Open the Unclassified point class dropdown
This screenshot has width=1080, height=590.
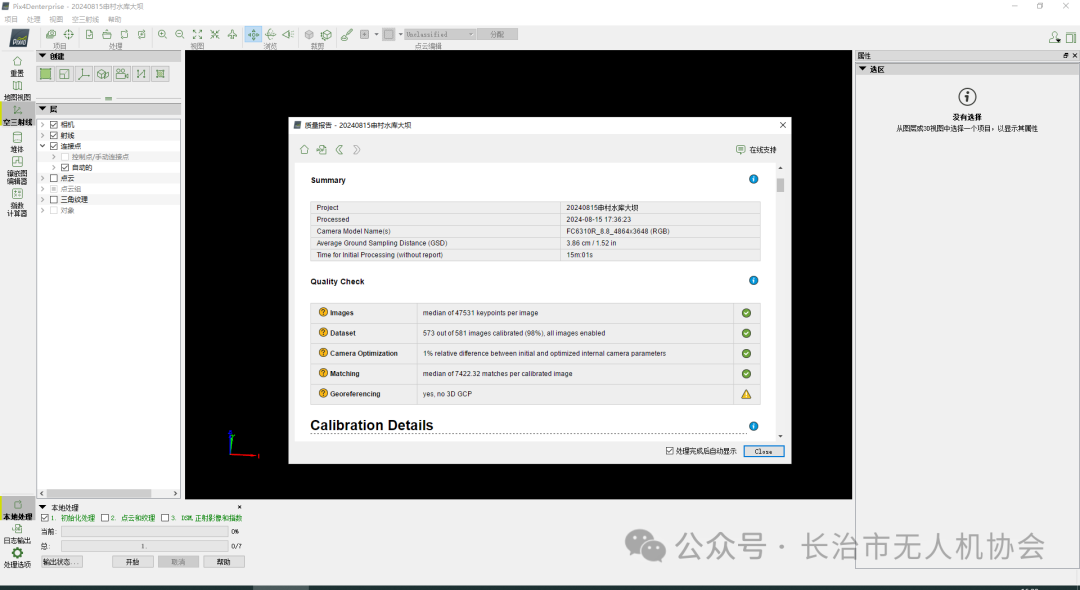[439, 34]
